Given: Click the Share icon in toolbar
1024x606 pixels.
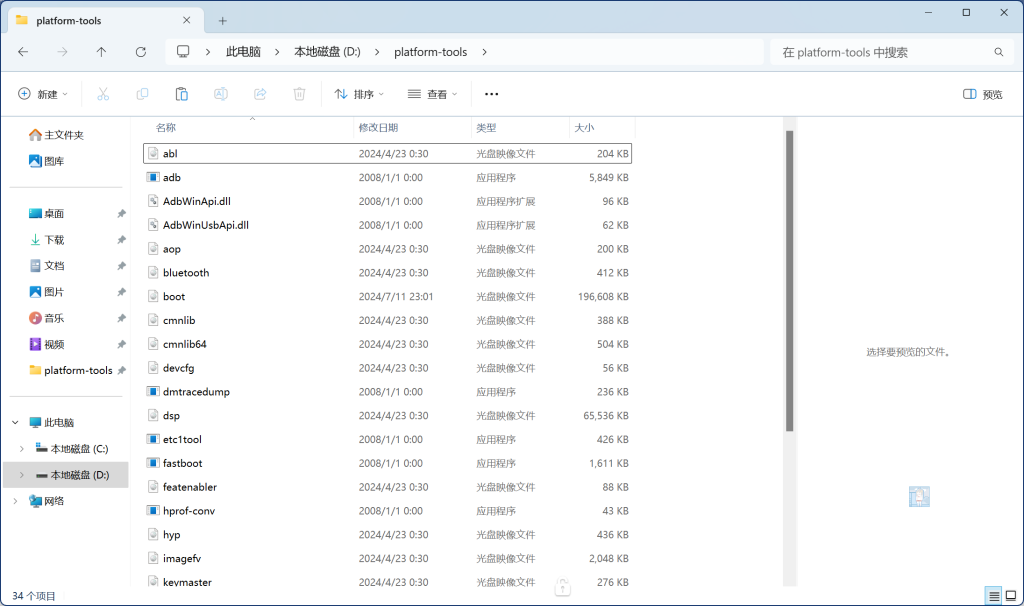Looking at the screenshot, I should pos(260,94).
